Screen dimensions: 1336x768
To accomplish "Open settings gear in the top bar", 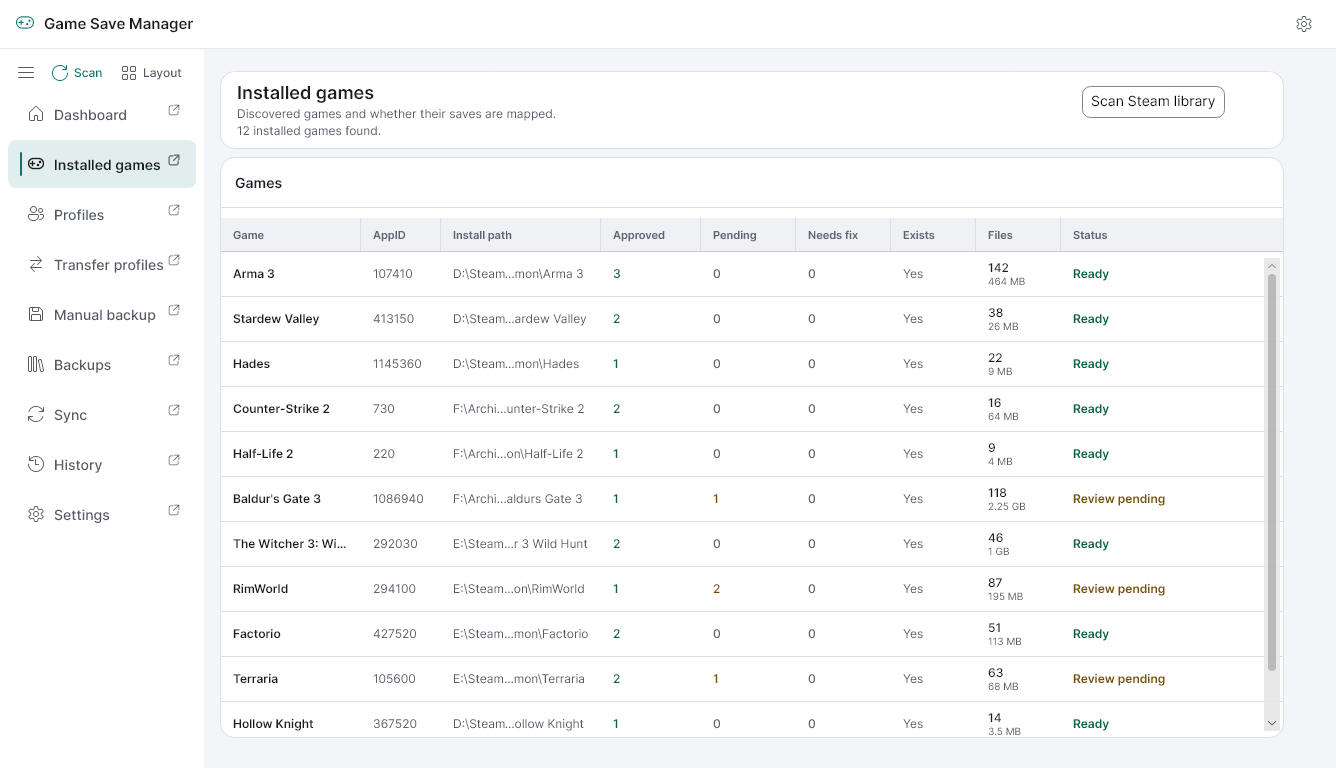I will 1304,24.
